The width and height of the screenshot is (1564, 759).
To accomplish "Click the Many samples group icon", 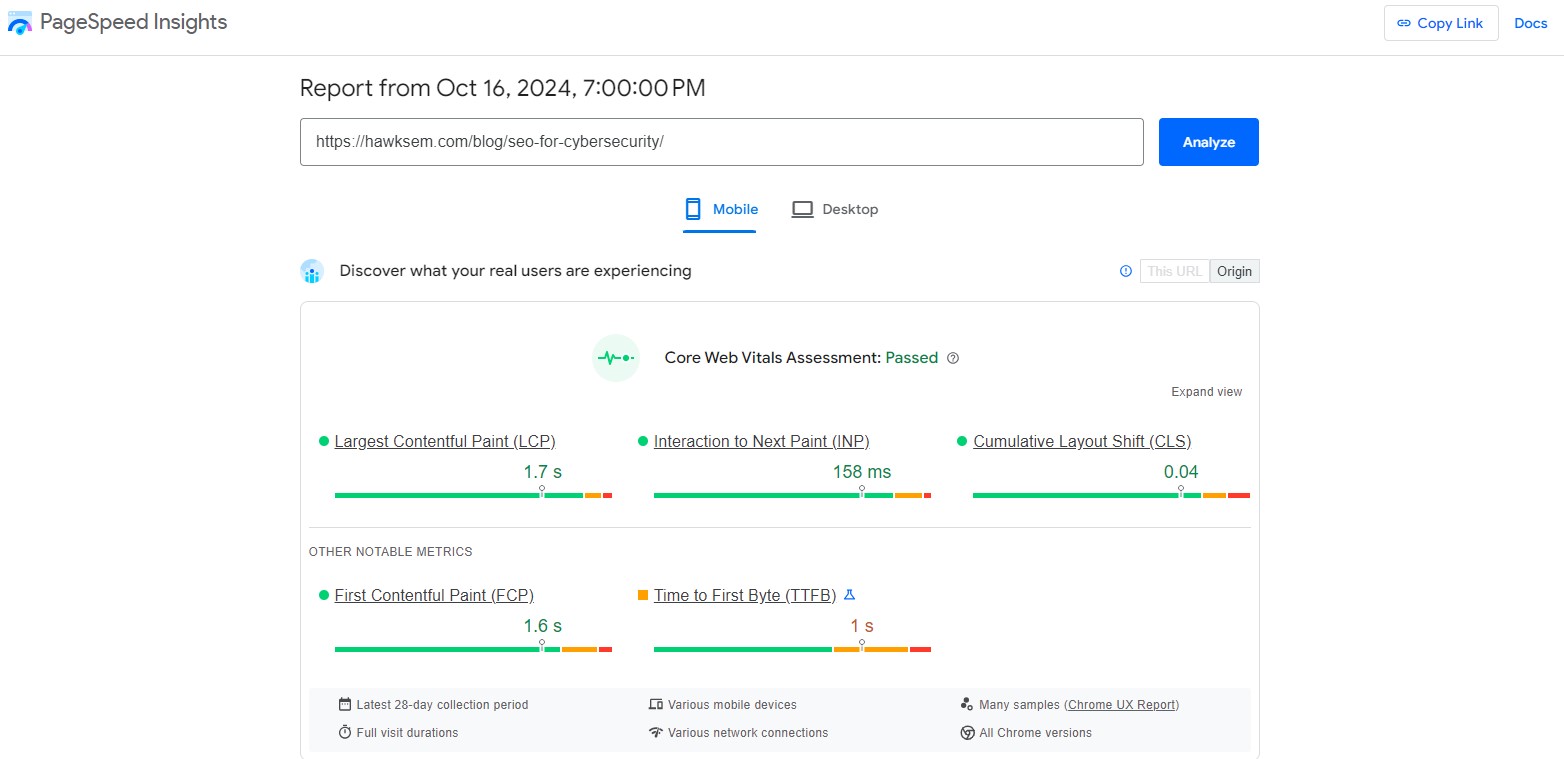I will pyautogui.click(x=967, y=704).
